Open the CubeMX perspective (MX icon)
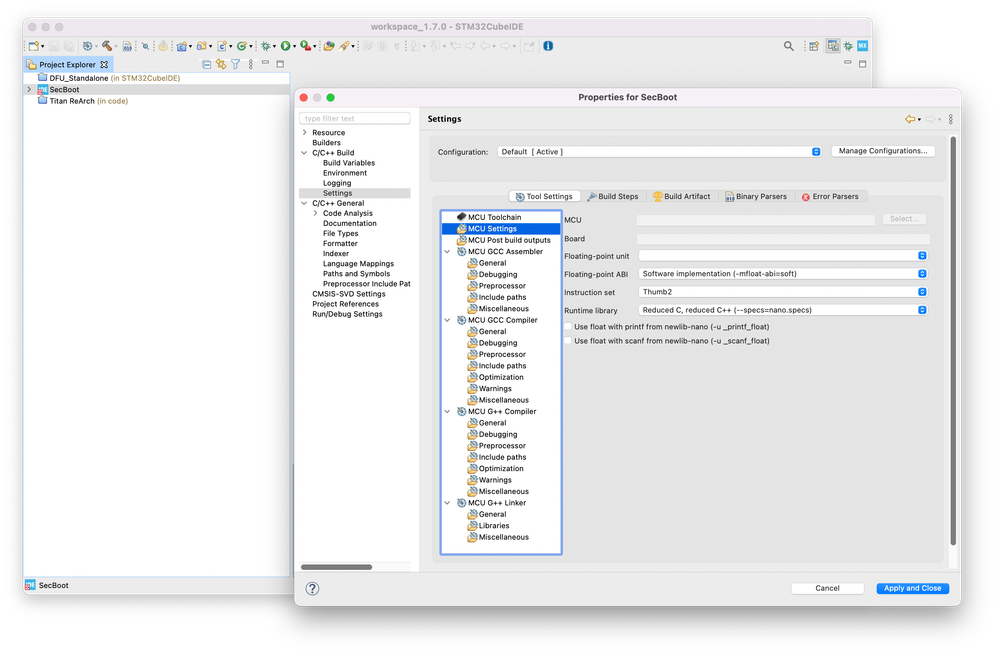This screenshot has width=999, height=656. 863,46
